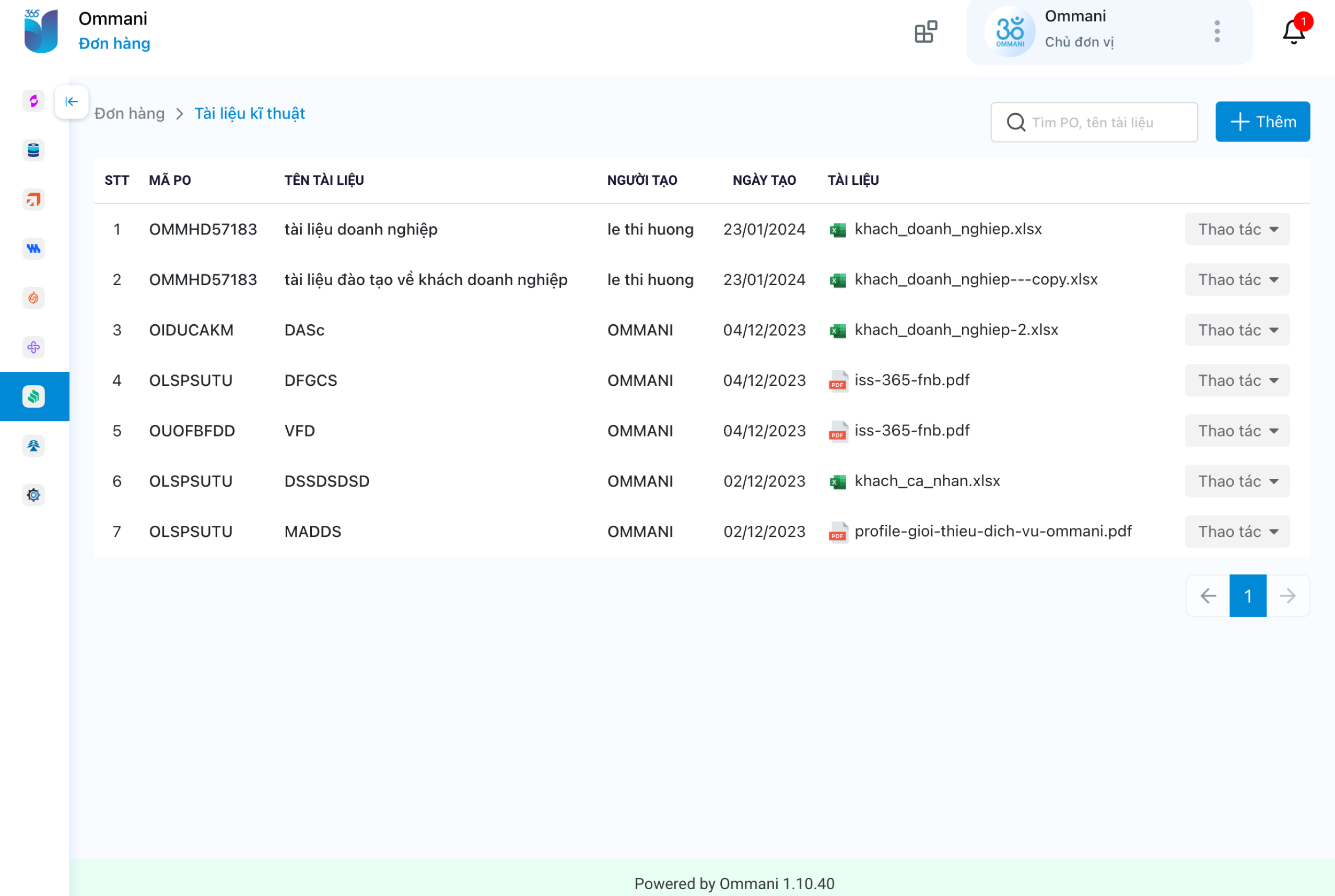This screenshot has width=1335, height=896.
Task: Open khach_ca_nhan.xlsx file link
Action: tap(927, 481)
